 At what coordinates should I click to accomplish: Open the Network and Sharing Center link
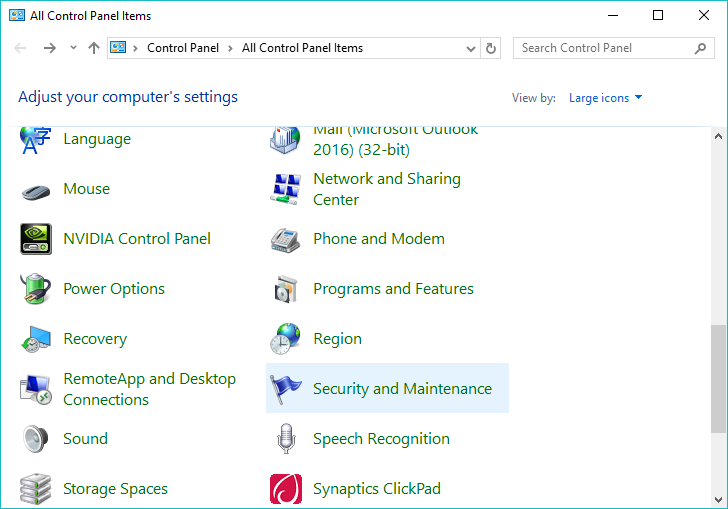[x=386, y=189]
